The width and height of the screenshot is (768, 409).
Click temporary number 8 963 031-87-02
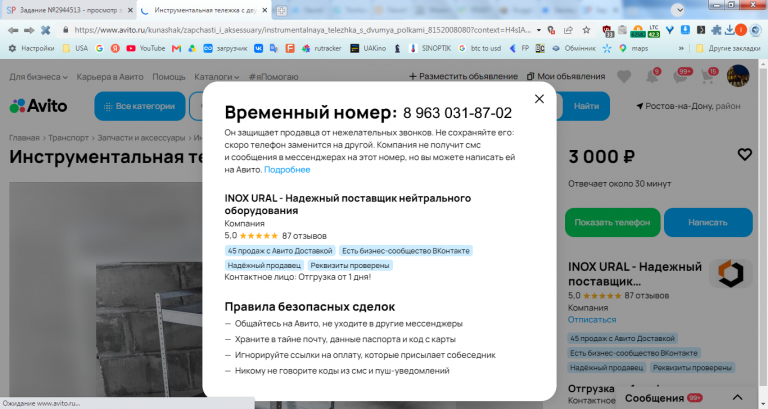pyautogui.click(x=457, y=113)
